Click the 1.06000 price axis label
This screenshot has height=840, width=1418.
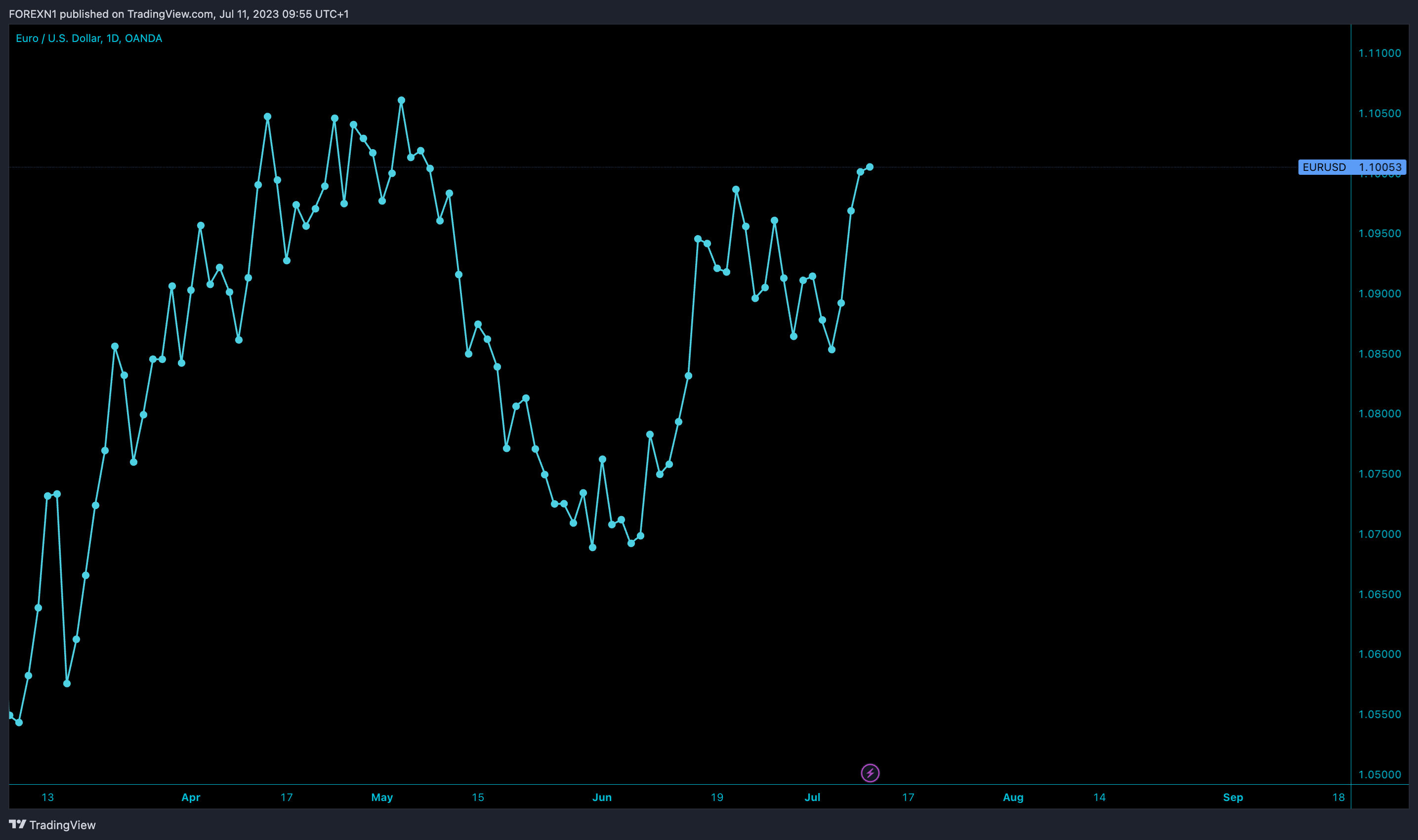[x=1379, y=654]
